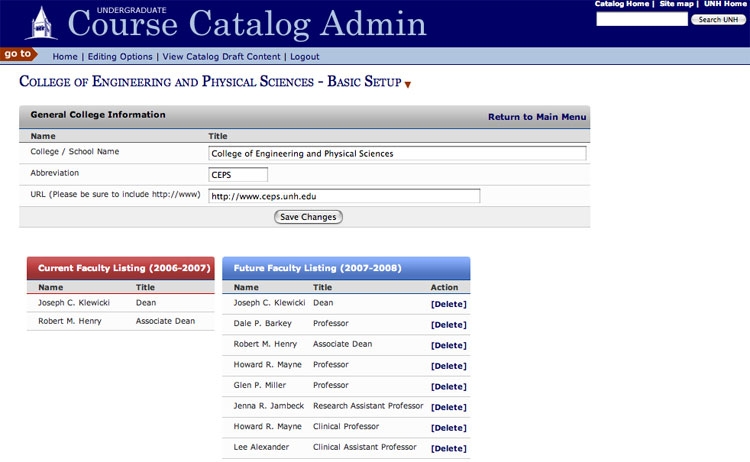
Task: Click the go to label tab
Action: coord(18,54)
